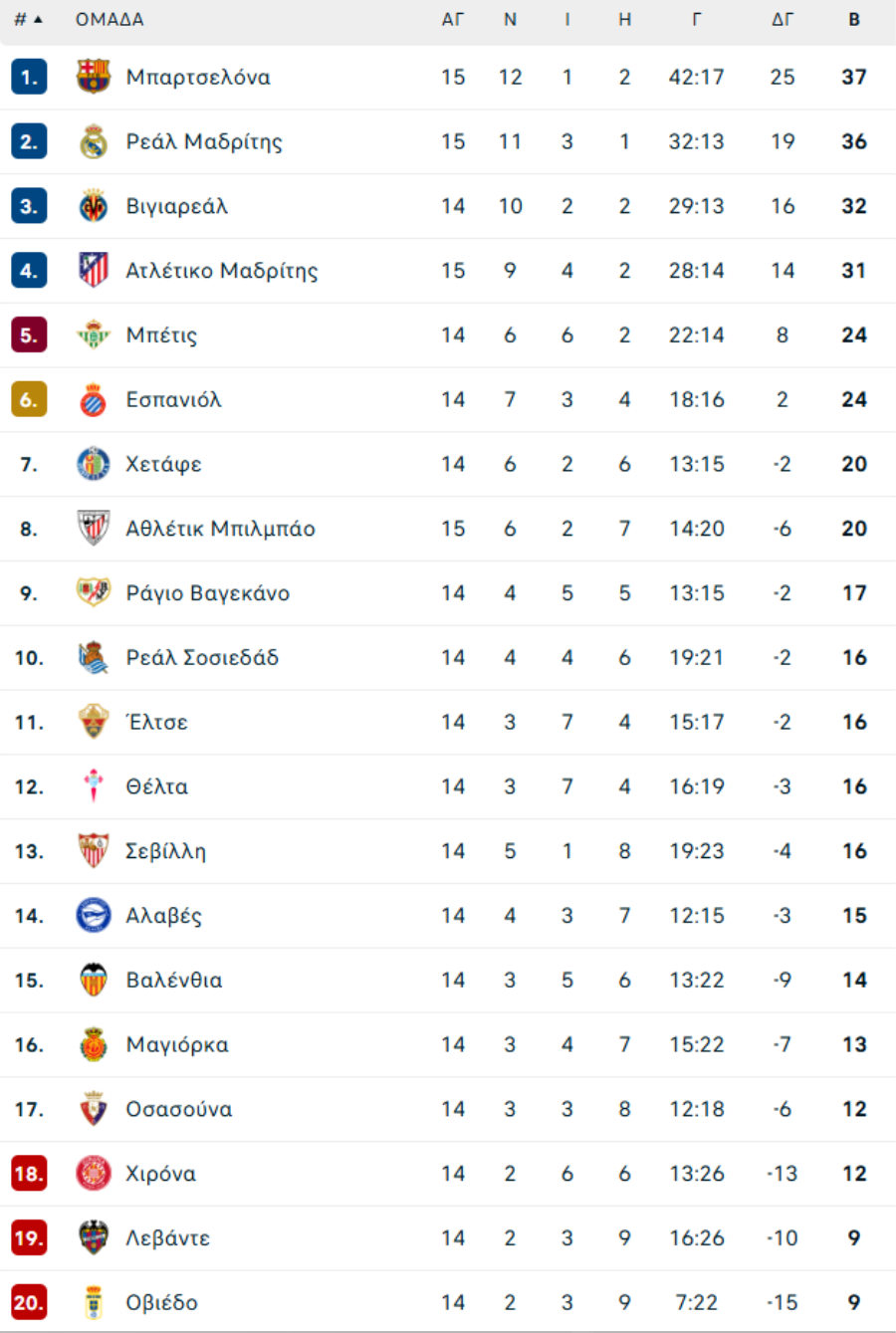Click the red position 20 badge
Viewport: 896px width, 1333px height.
point(29,1302)
